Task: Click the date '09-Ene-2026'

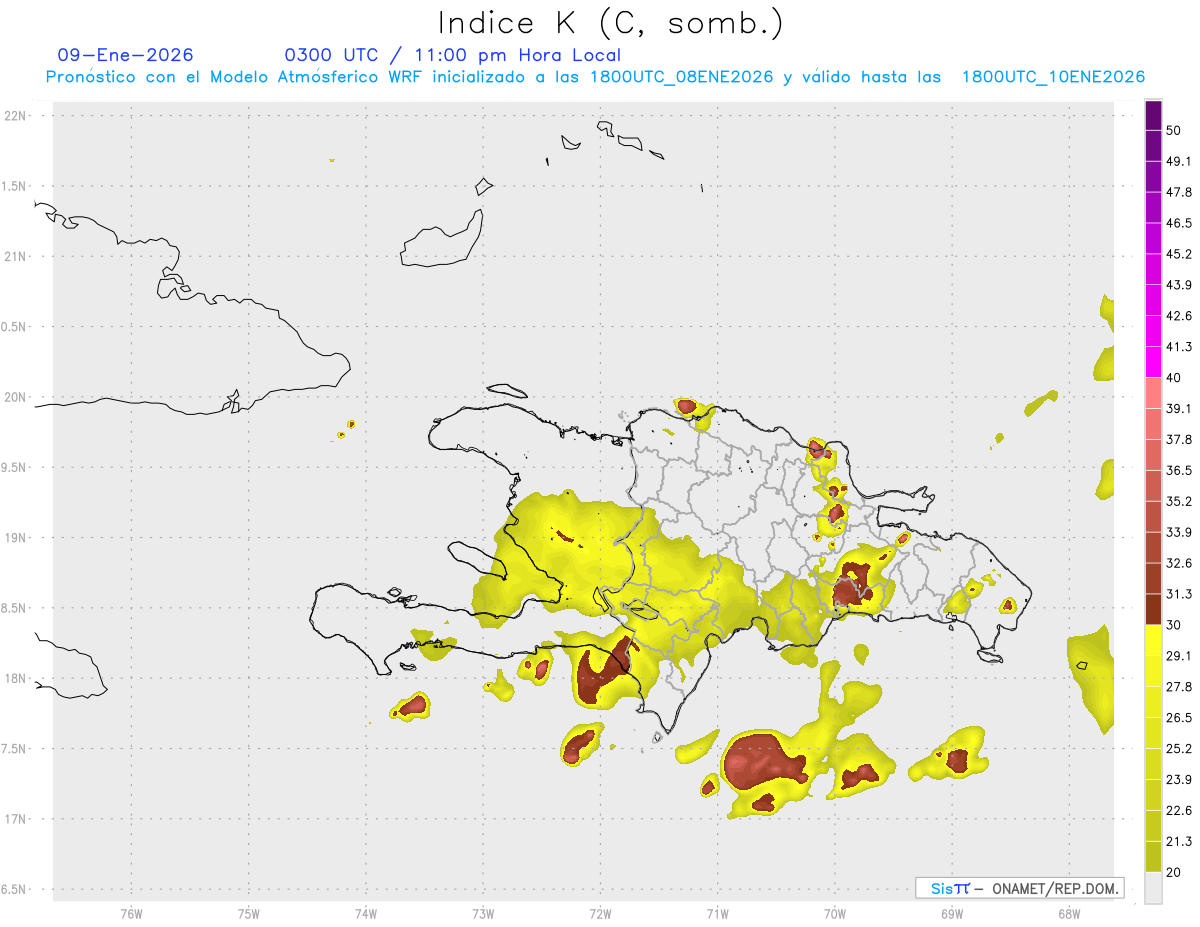Action: pos(126,55)
